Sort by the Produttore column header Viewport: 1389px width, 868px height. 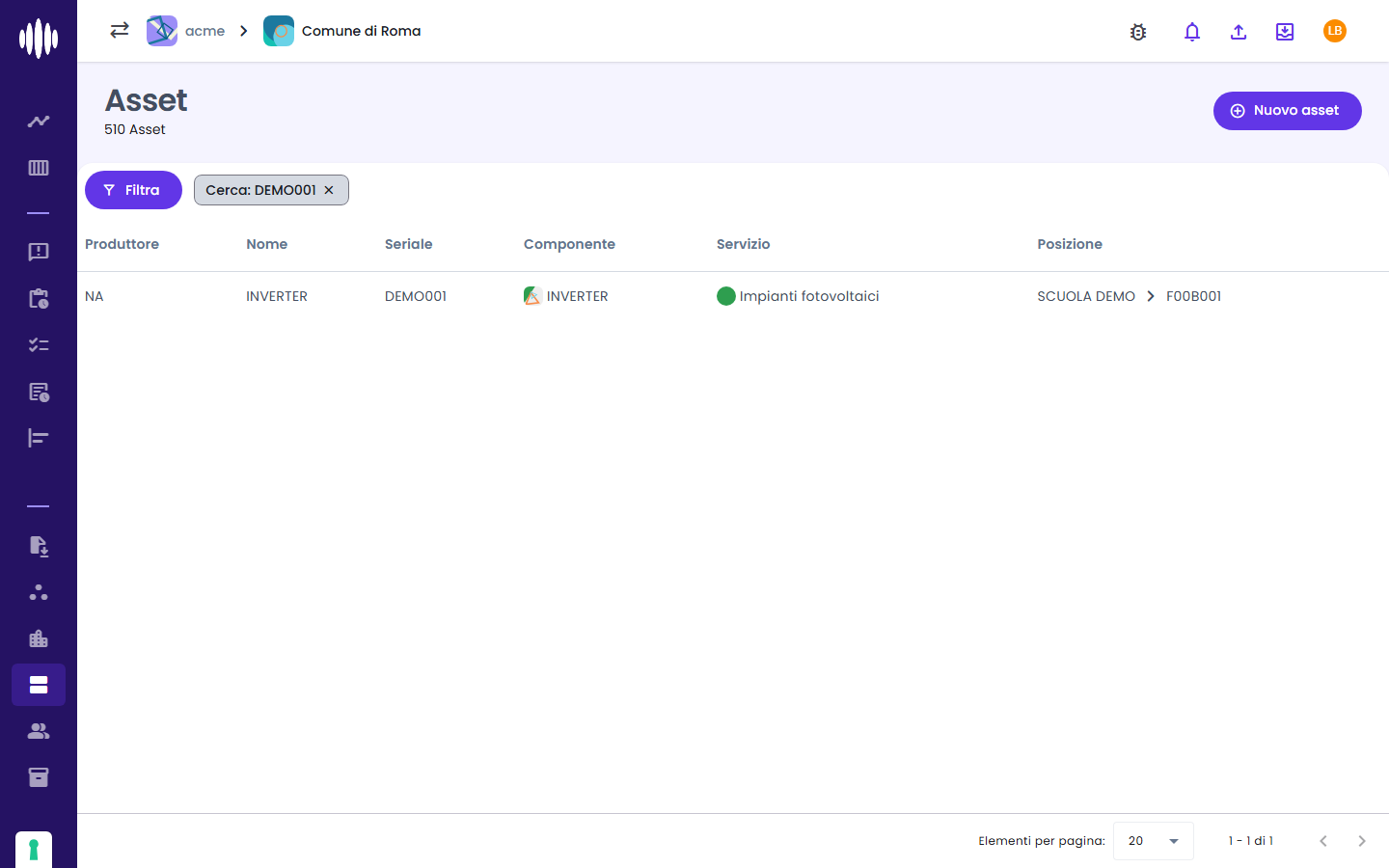[x=122, y=244]
